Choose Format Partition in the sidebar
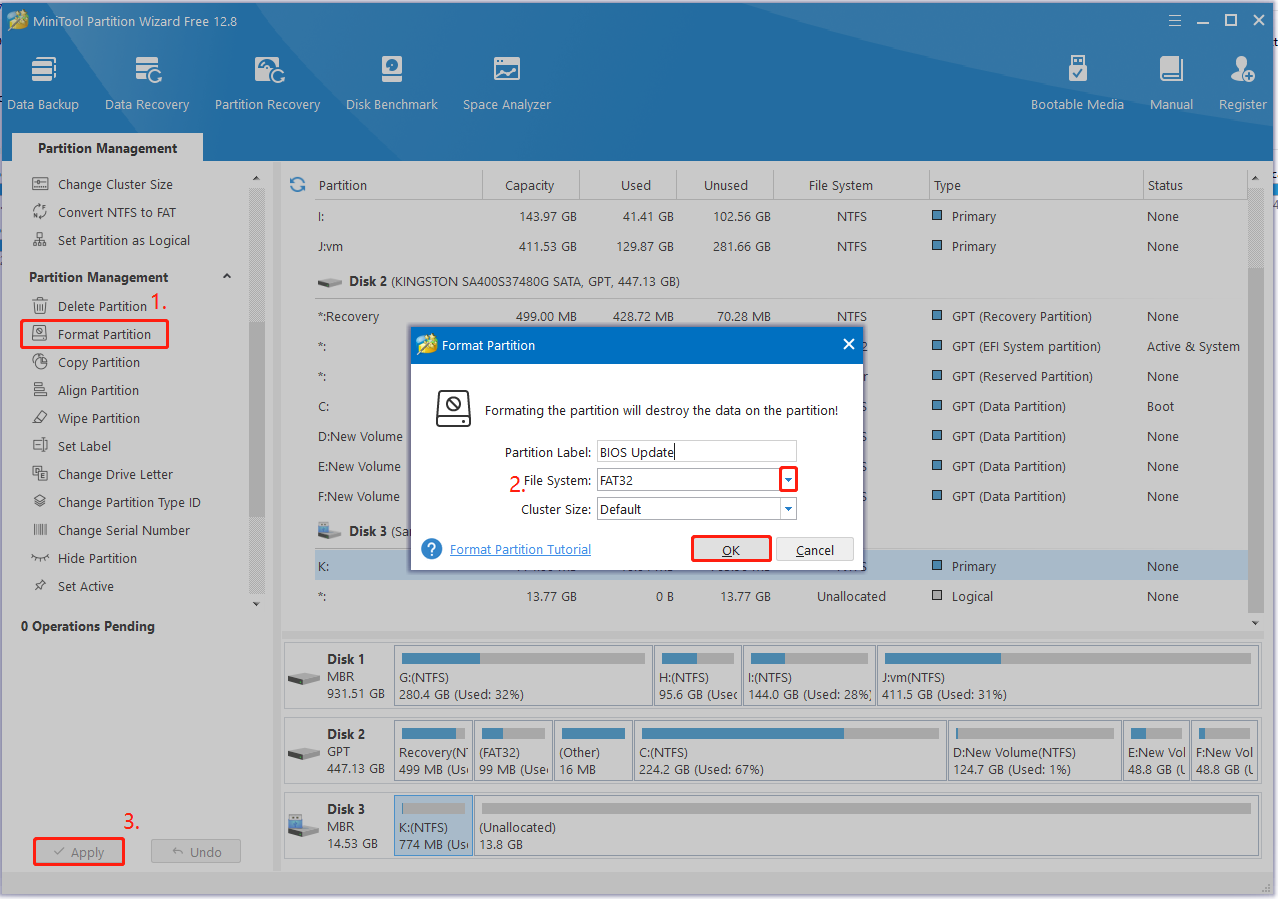Screen dimensions: 1278x899 104,334
